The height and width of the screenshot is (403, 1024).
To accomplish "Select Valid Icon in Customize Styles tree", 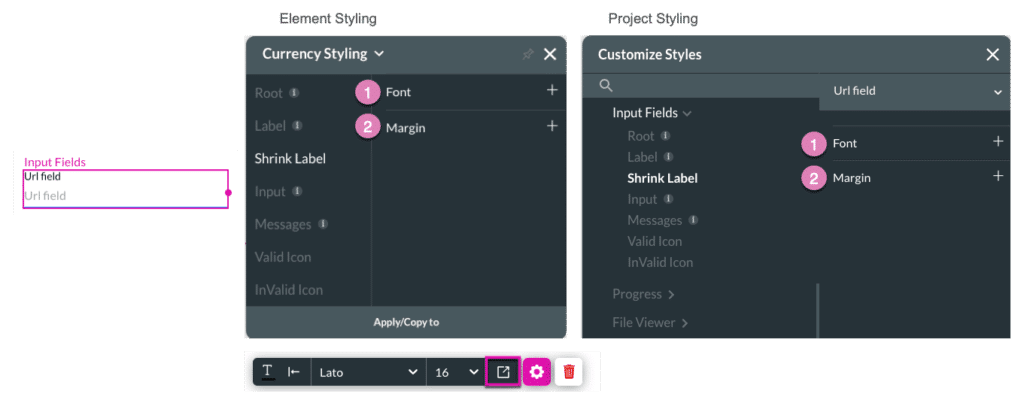I will click(x=654, y=241).
